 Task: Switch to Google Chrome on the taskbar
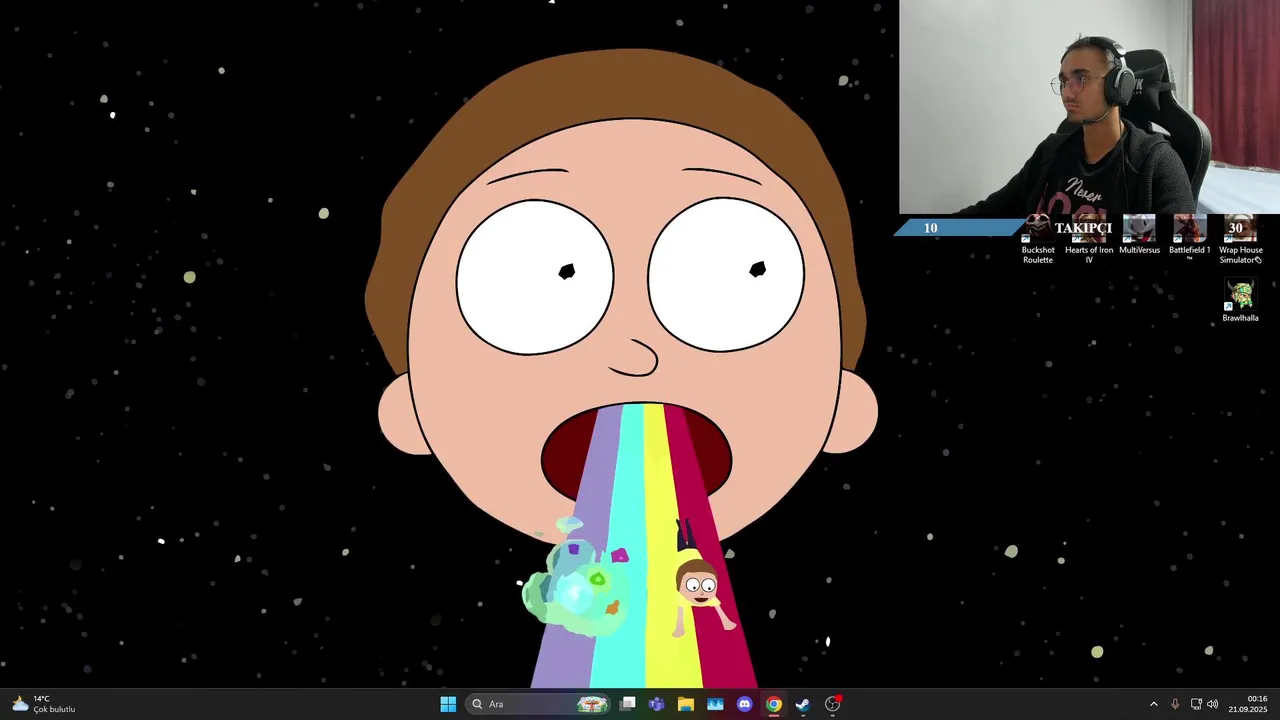click(x=773, y=704)
